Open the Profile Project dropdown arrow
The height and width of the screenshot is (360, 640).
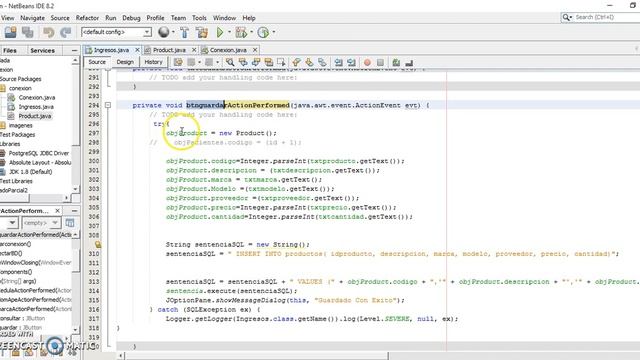click(273, 32)
